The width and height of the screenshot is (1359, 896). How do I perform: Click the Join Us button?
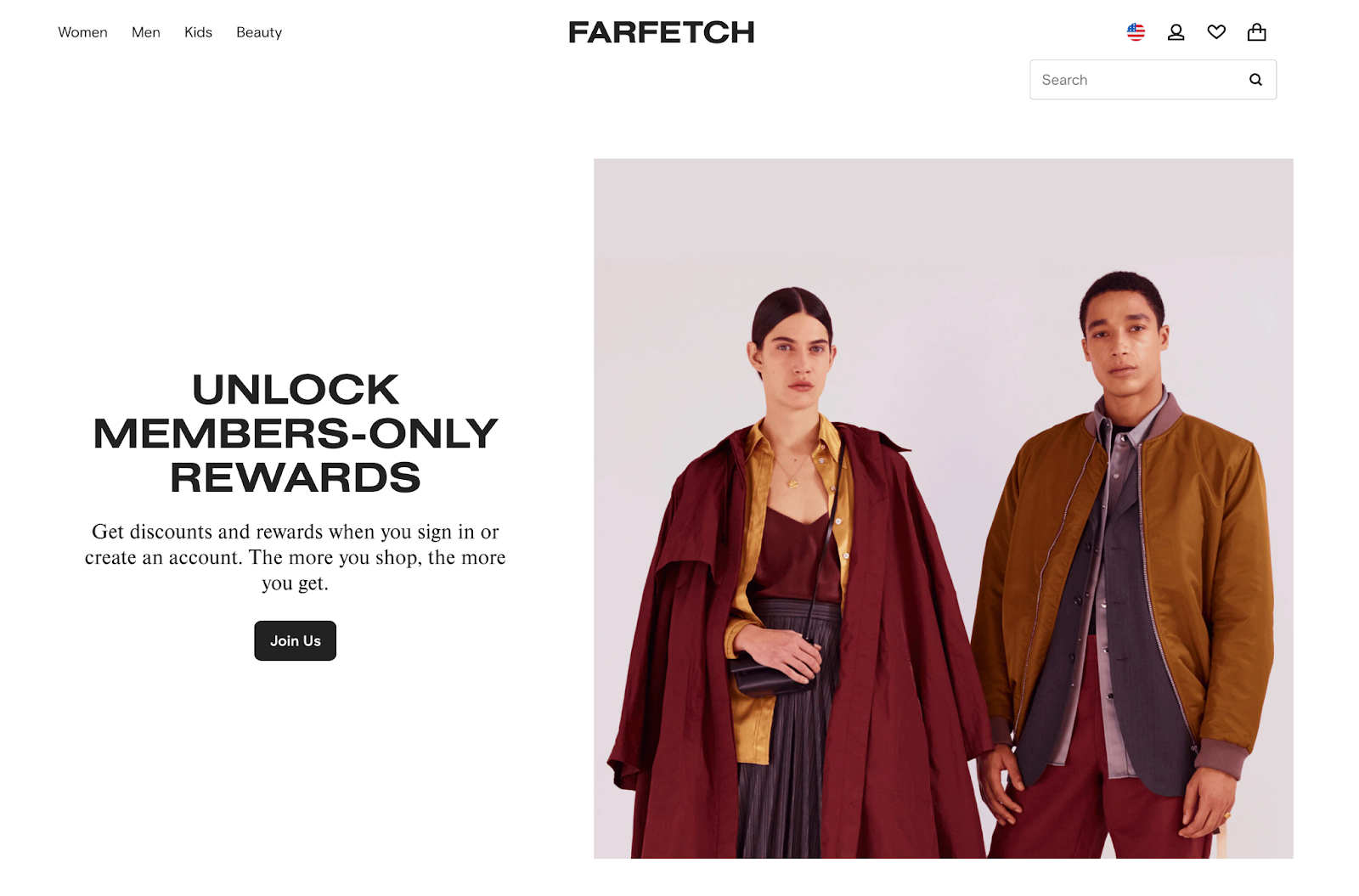tap(295, 640)
